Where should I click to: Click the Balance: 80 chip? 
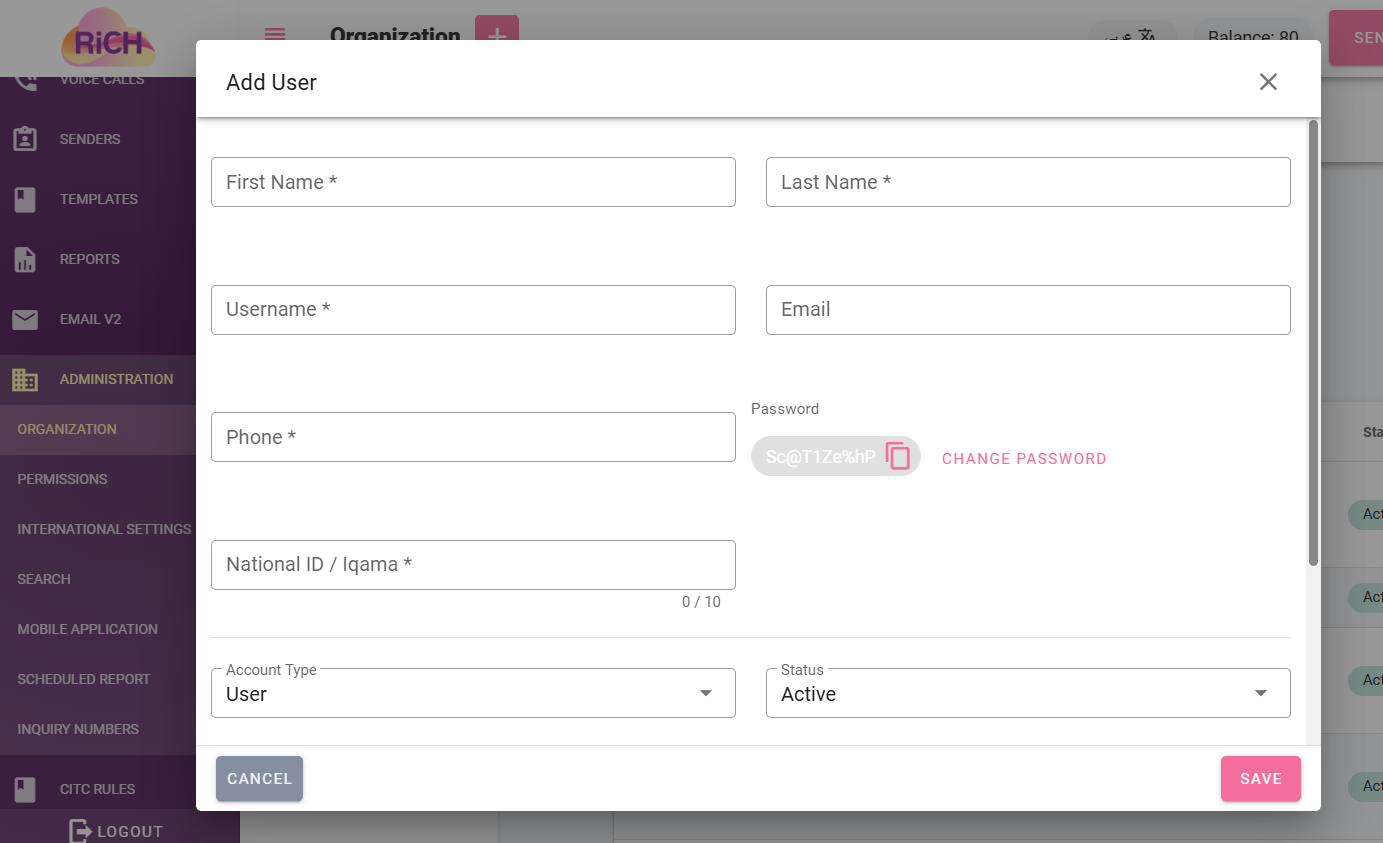(1253, 37)
